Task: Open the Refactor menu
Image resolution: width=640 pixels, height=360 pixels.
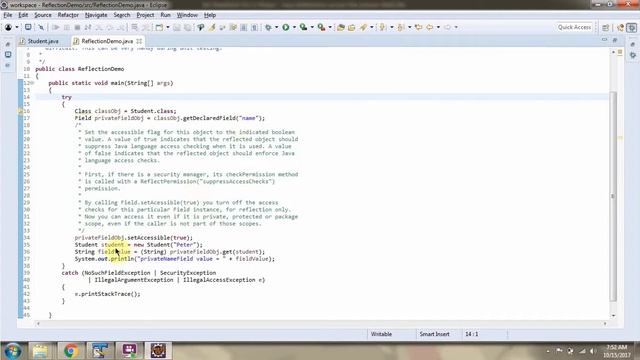Action: click(68, 15)
